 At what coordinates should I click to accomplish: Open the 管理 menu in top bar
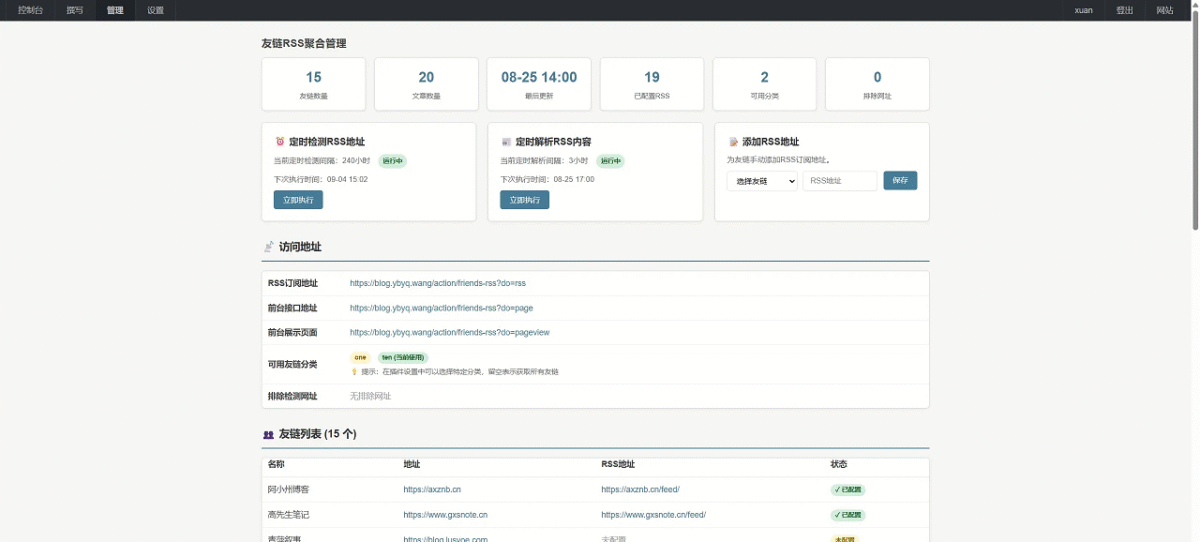[115, 10]
